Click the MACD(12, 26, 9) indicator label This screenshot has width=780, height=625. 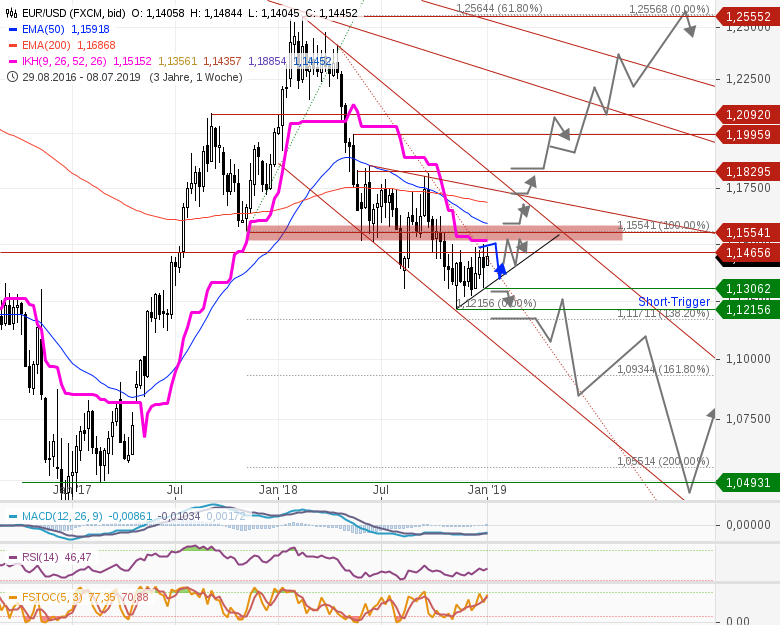pos(62,517)
